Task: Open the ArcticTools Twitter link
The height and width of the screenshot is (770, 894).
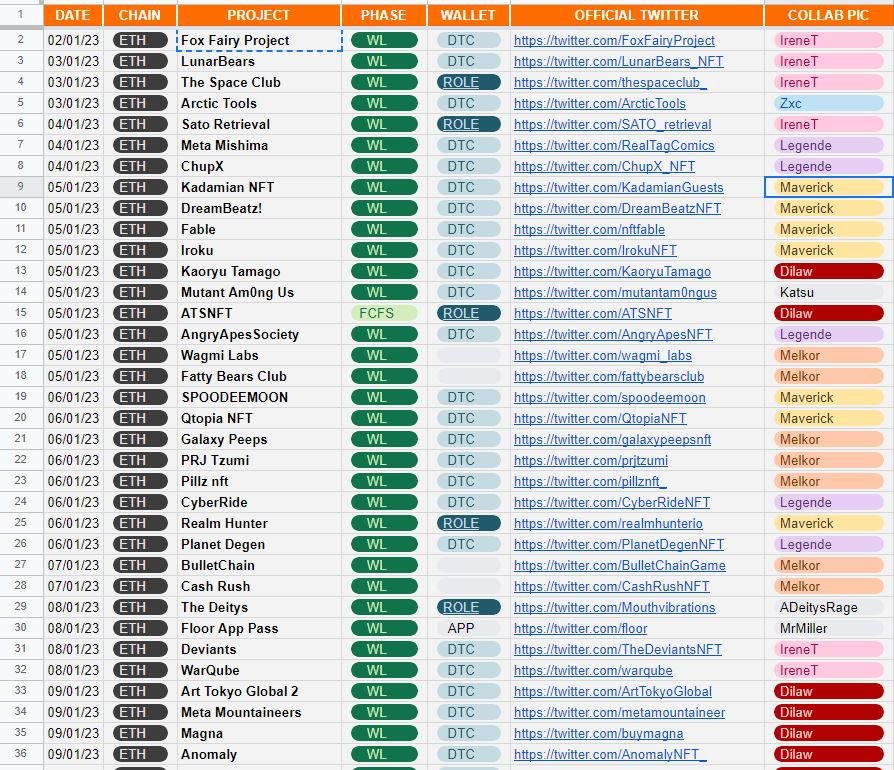Action: (600, 104)
